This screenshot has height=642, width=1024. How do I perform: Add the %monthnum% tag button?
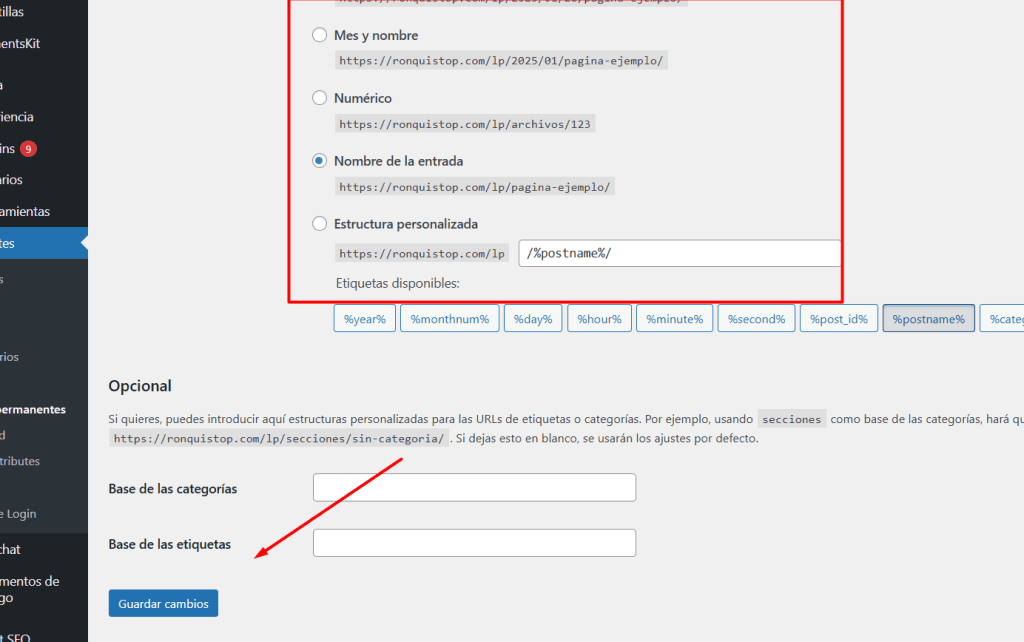click(x=449, y=319)
